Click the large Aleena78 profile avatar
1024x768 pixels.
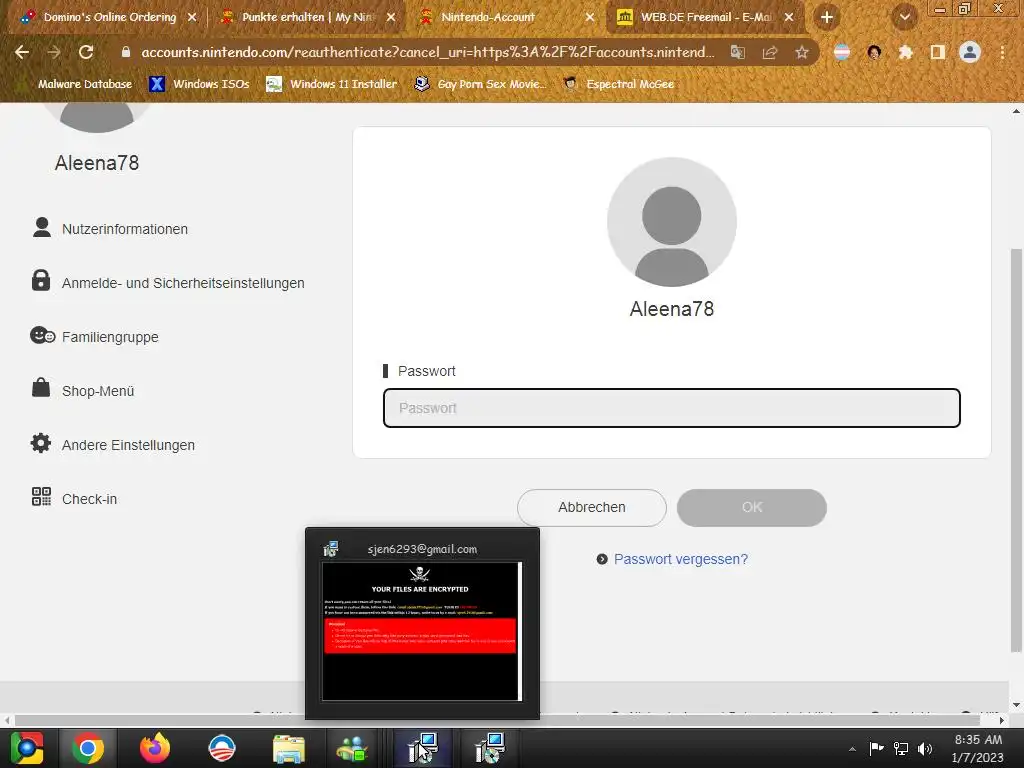coord(671,222)
